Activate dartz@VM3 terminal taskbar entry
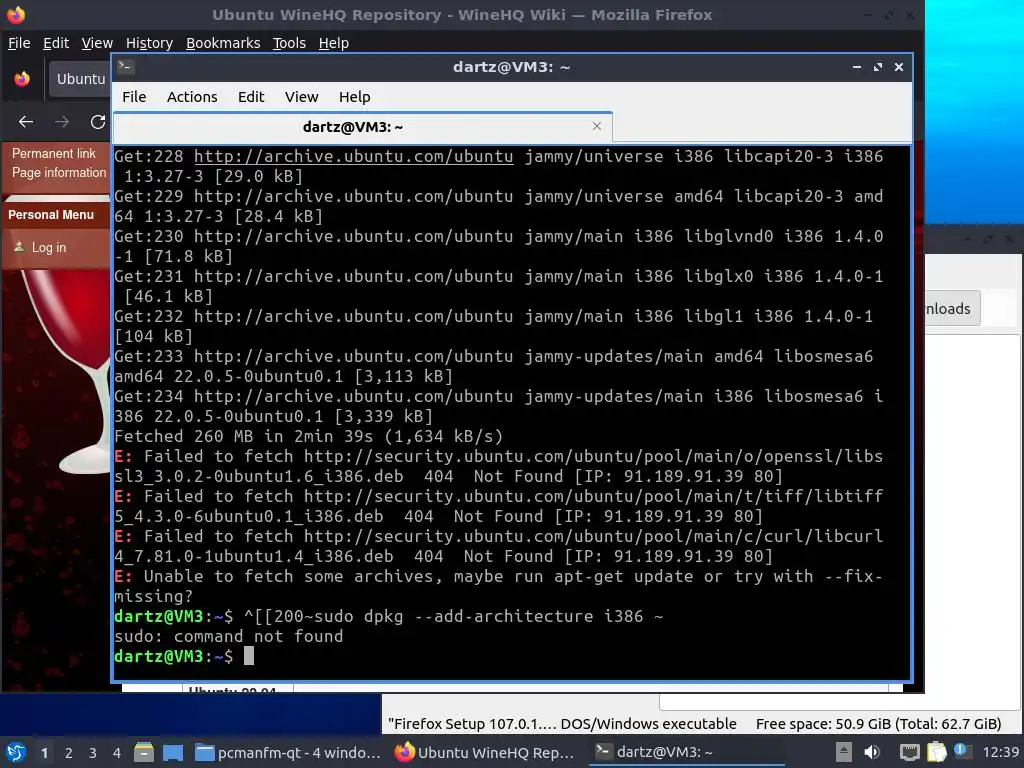The height and width of the screenshot is (768, 1024). tap(686, 752)
